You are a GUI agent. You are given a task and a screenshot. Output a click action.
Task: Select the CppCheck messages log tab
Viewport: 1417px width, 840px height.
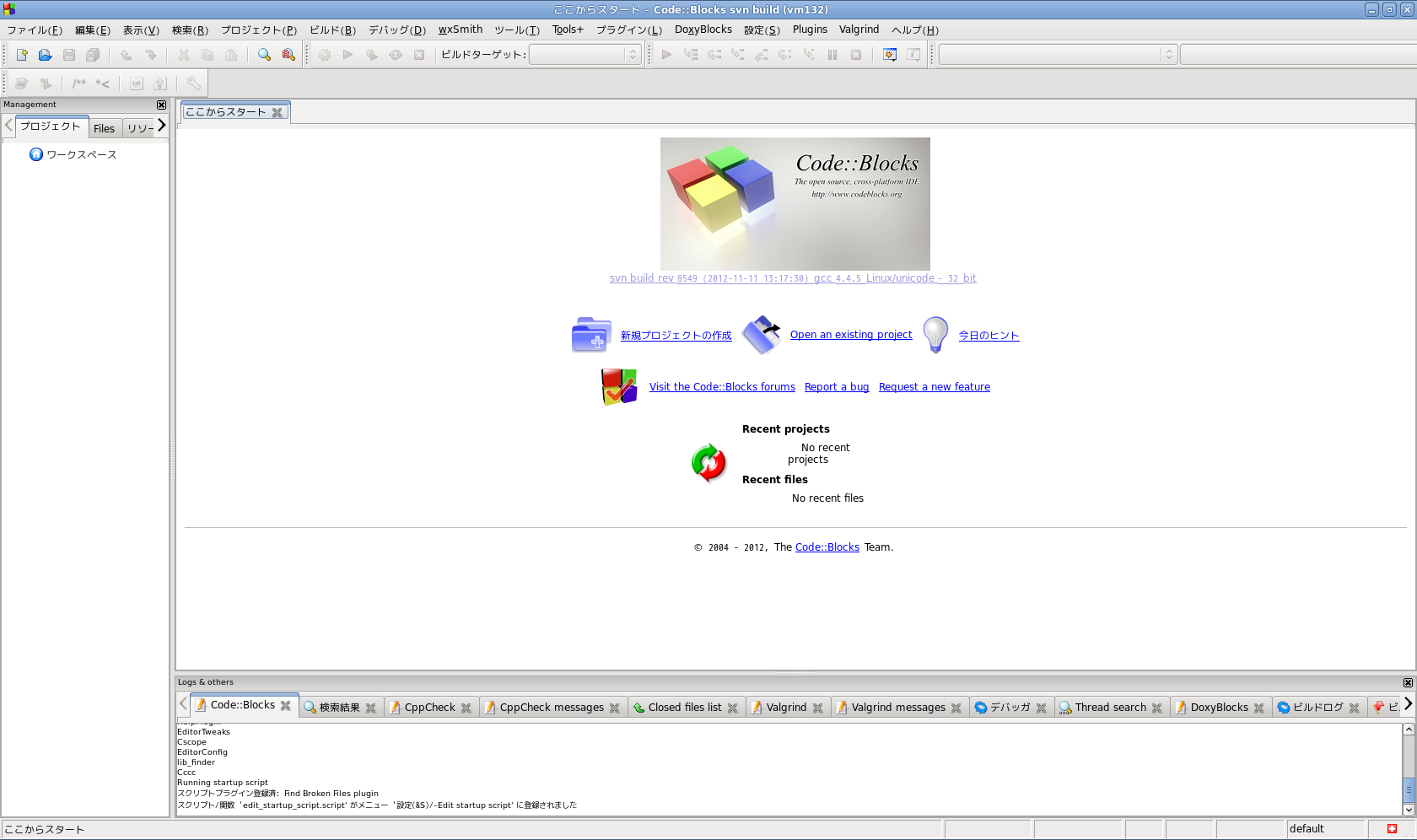coord(552,708)
